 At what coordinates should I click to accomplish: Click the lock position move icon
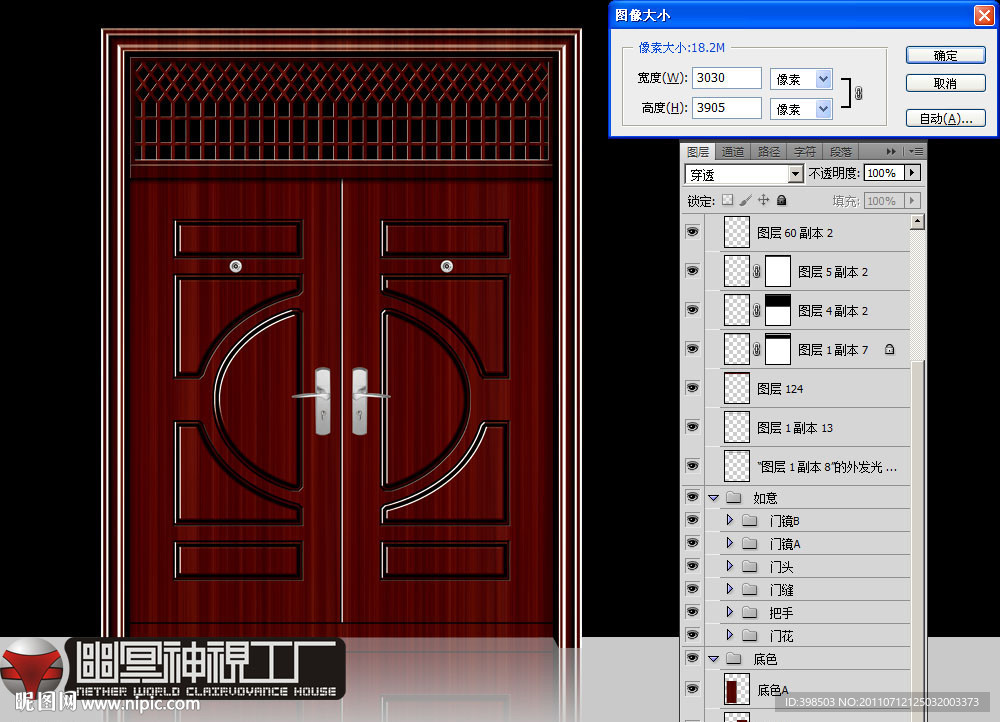pyautogui.click(x=764, y=201)
